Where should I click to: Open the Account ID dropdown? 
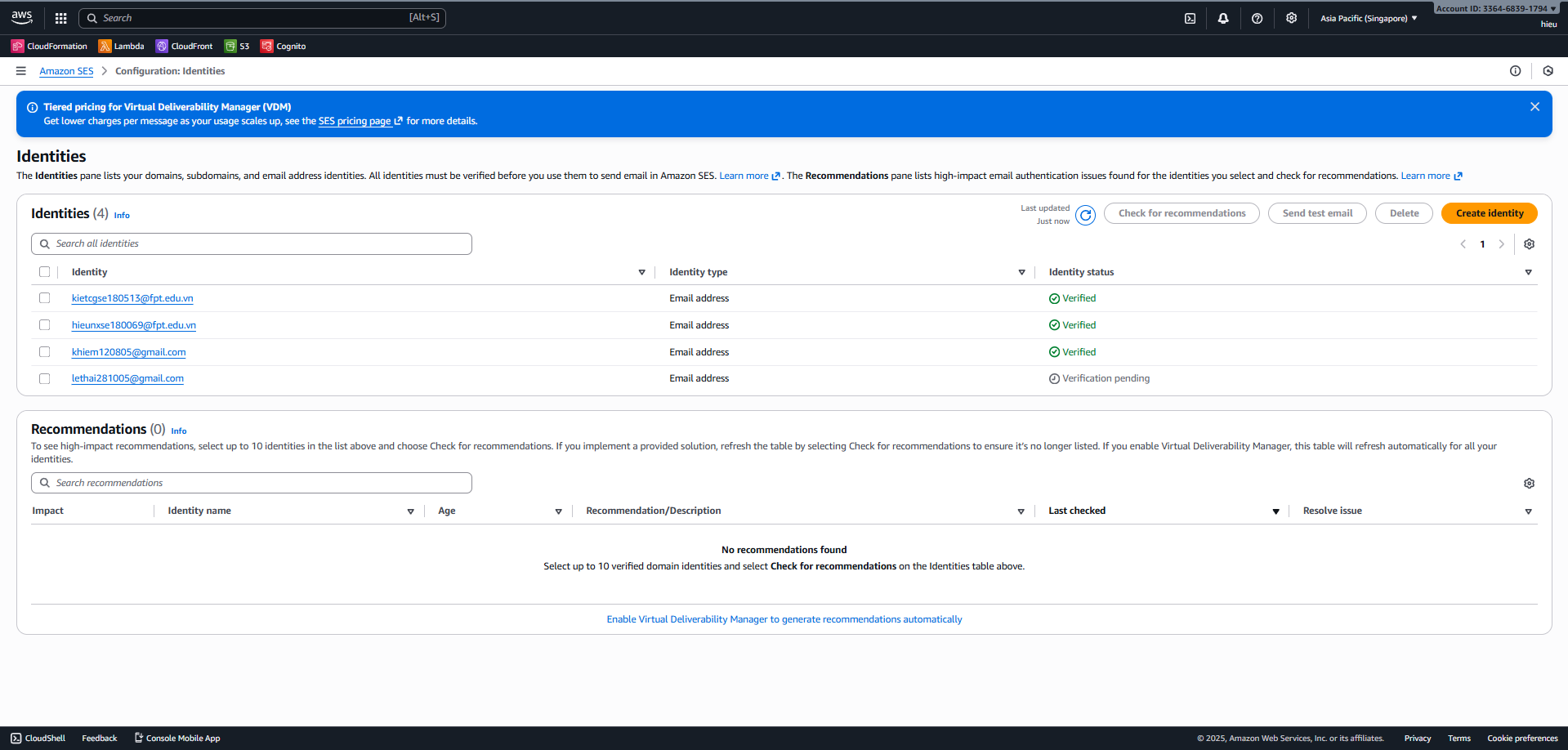[1496, 8]
